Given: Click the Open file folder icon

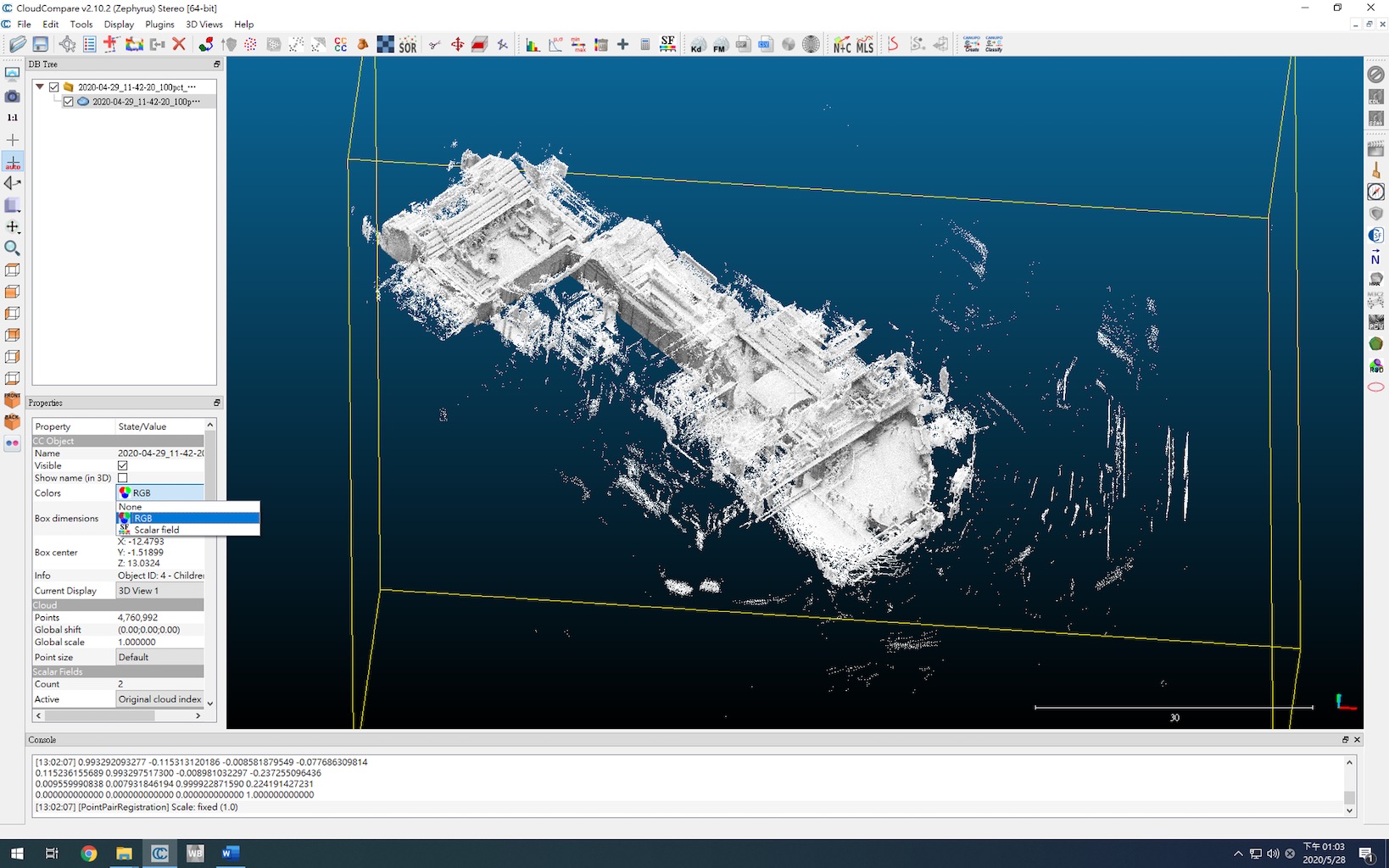Looking at the screenshot, I should (17, 44).
